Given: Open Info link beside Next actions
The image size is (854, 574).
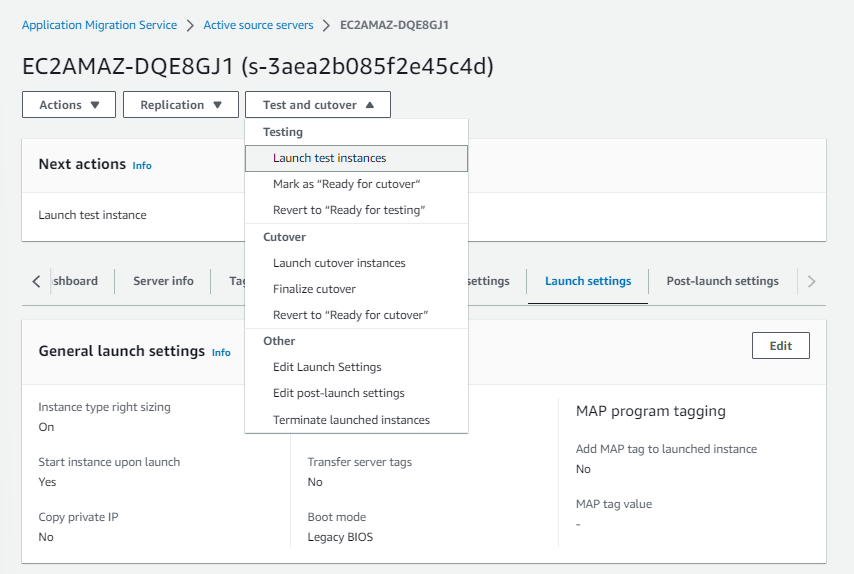Looking at the screenshot, I should coord(142,165).
